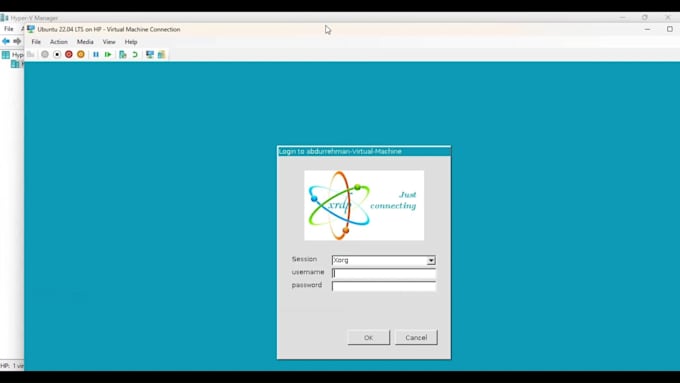
Task: Focus the username input field
Action: pyautogui.click(x=384, y=273)
